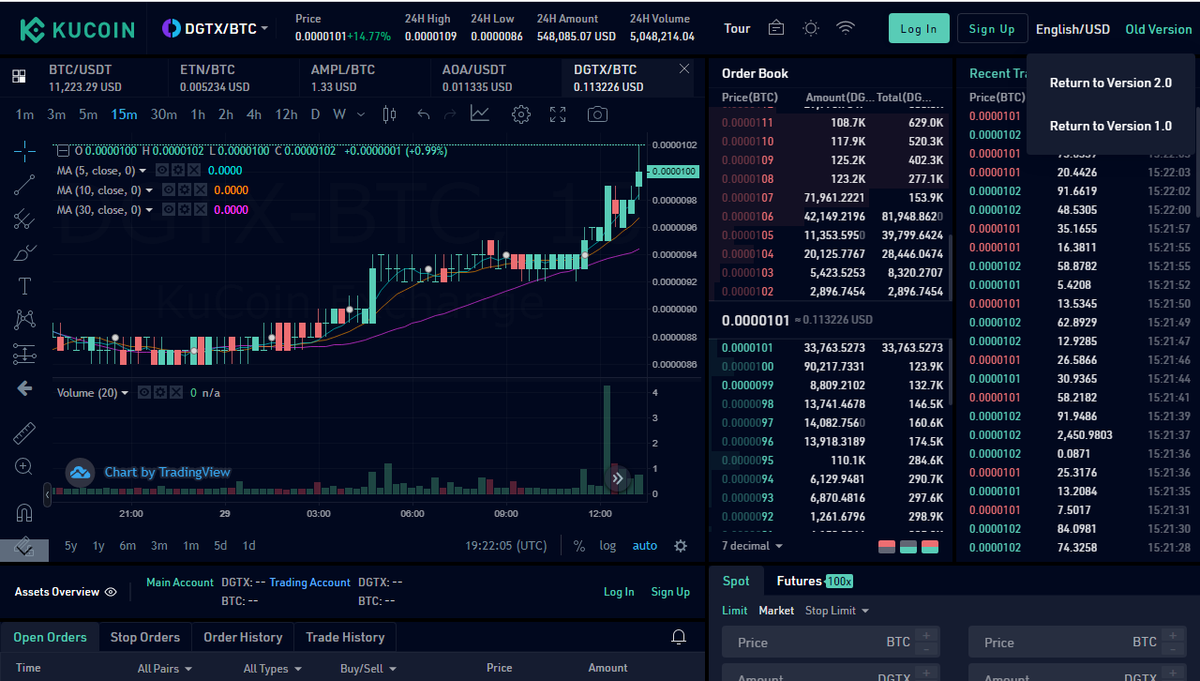Open chart properties gear in top toolbar
Viewport: 1200px width, 681px height.
coord(520,114)
